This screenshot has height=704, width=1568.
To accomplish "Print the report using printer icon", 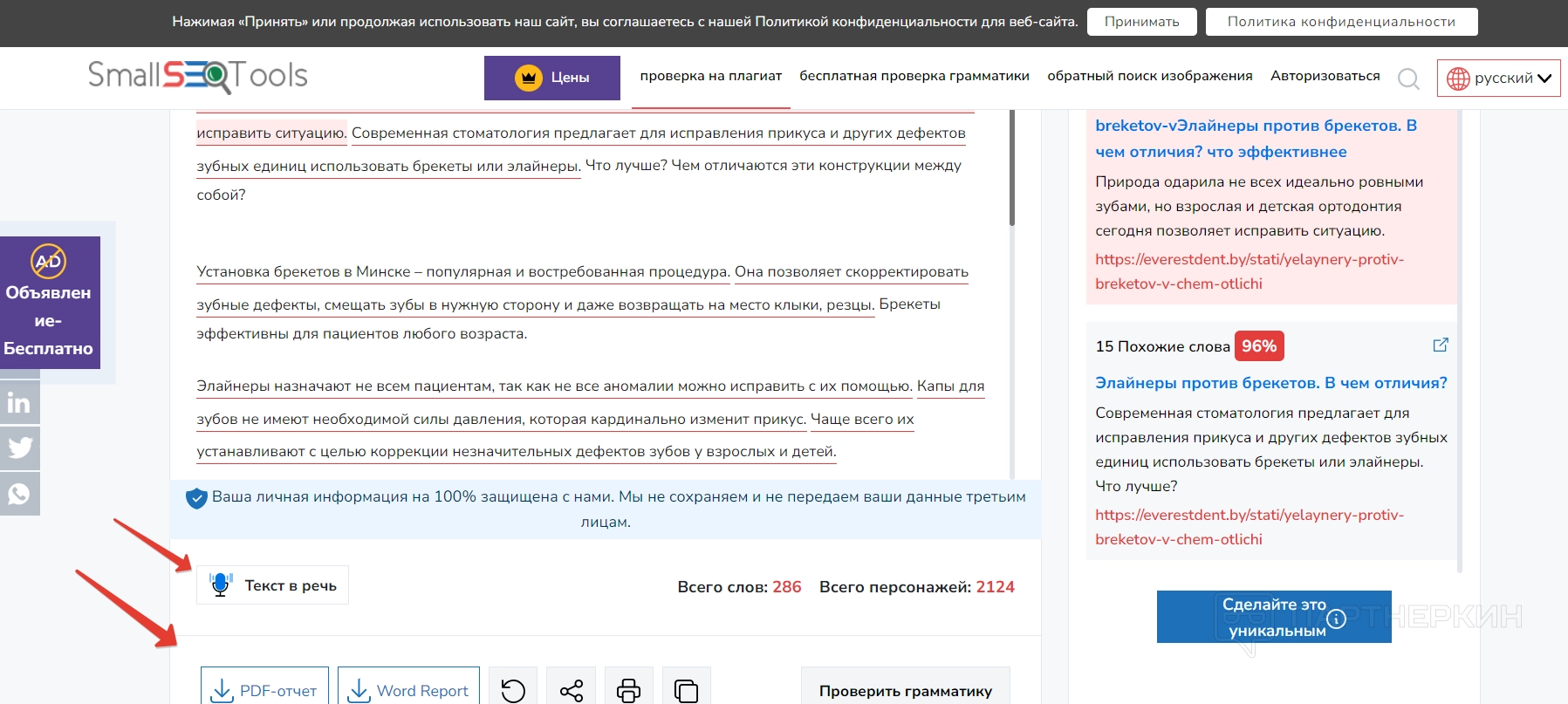I will (x=628, y=690).
